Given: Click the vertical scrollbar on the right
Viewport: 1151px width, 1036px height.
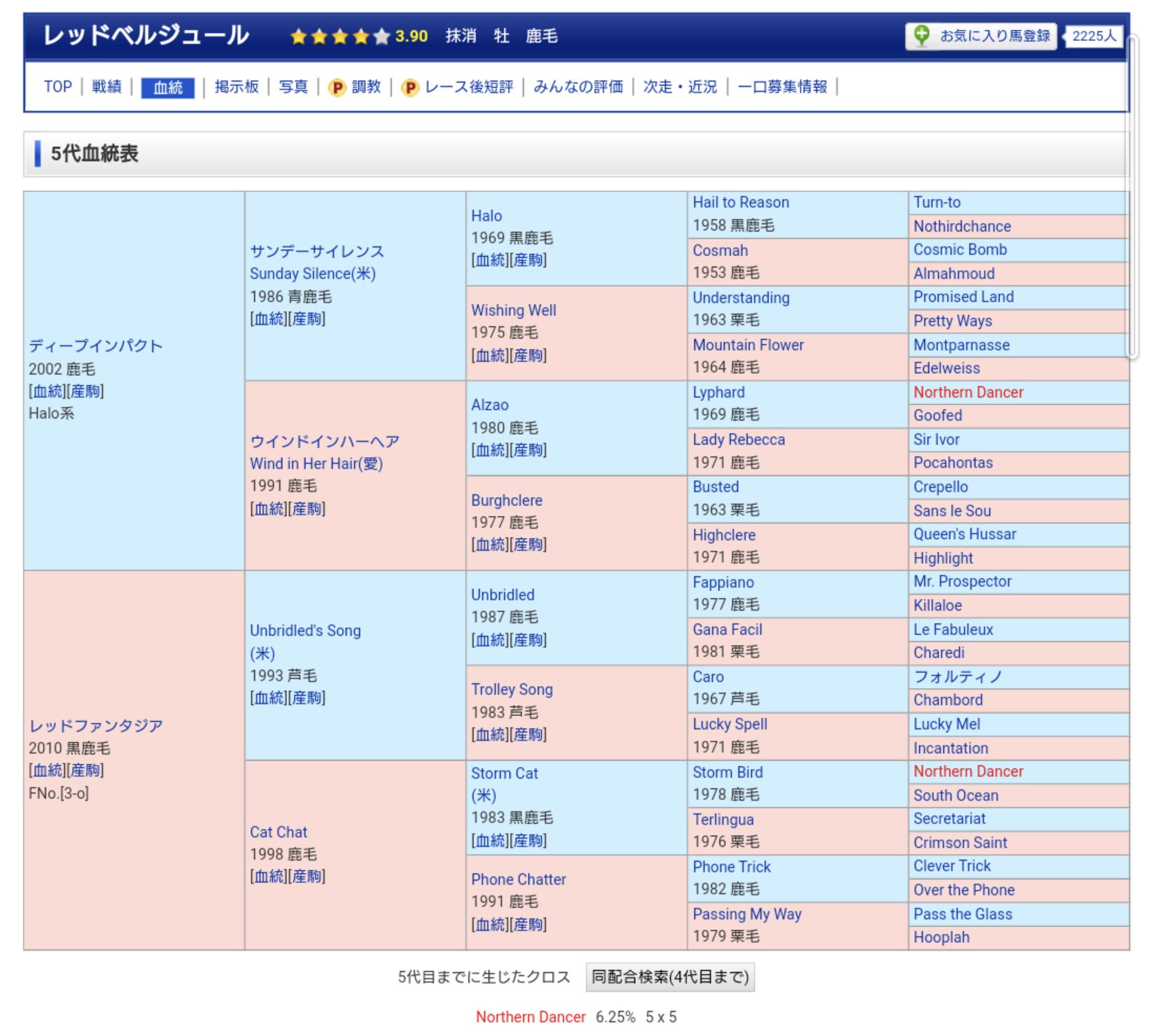Looking at the screenshot, I should click(1132, 196).
